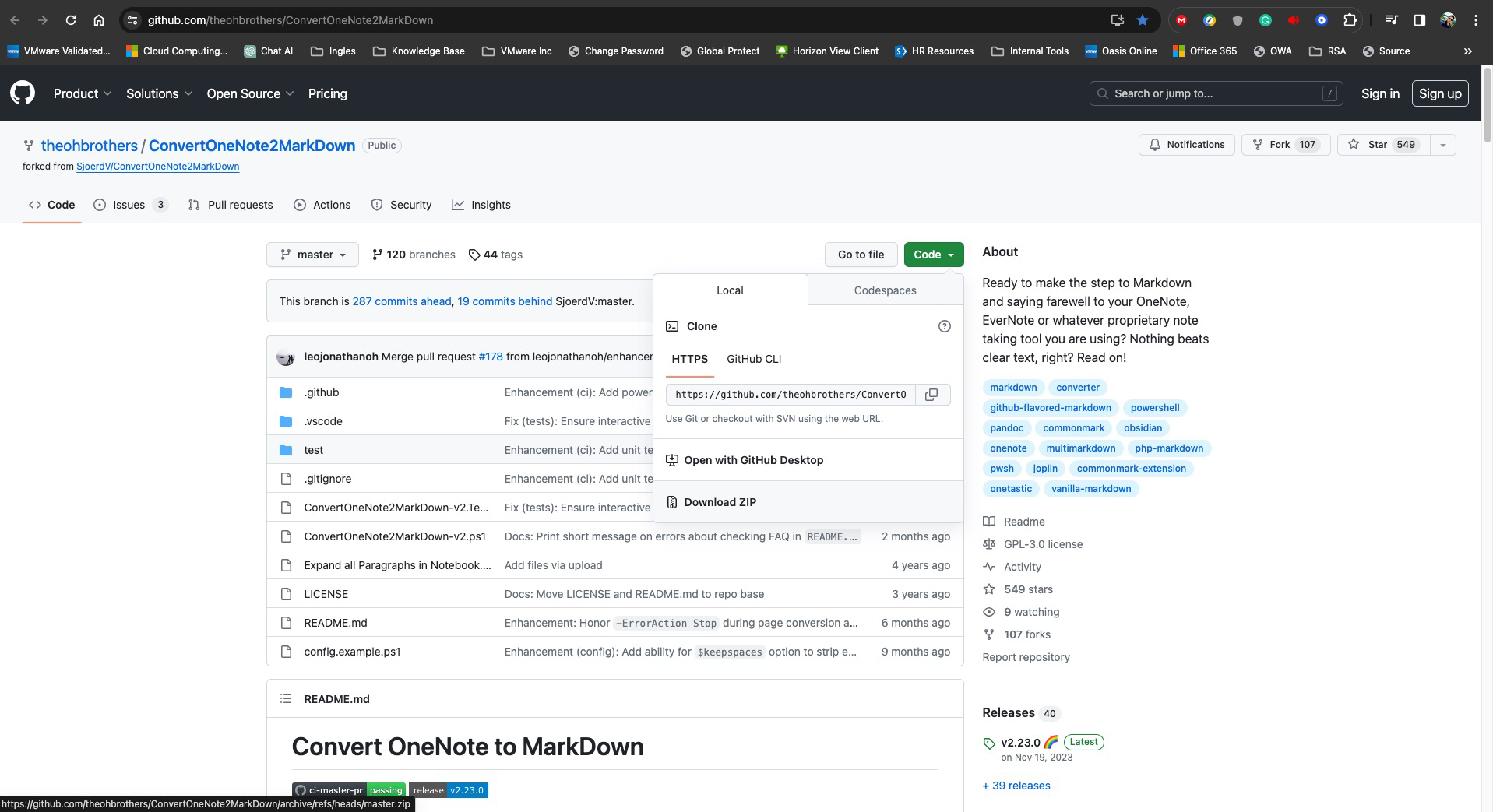Click the .vscode folder icon
This screenshot has width=1493, height=812.
pos(286,421)
